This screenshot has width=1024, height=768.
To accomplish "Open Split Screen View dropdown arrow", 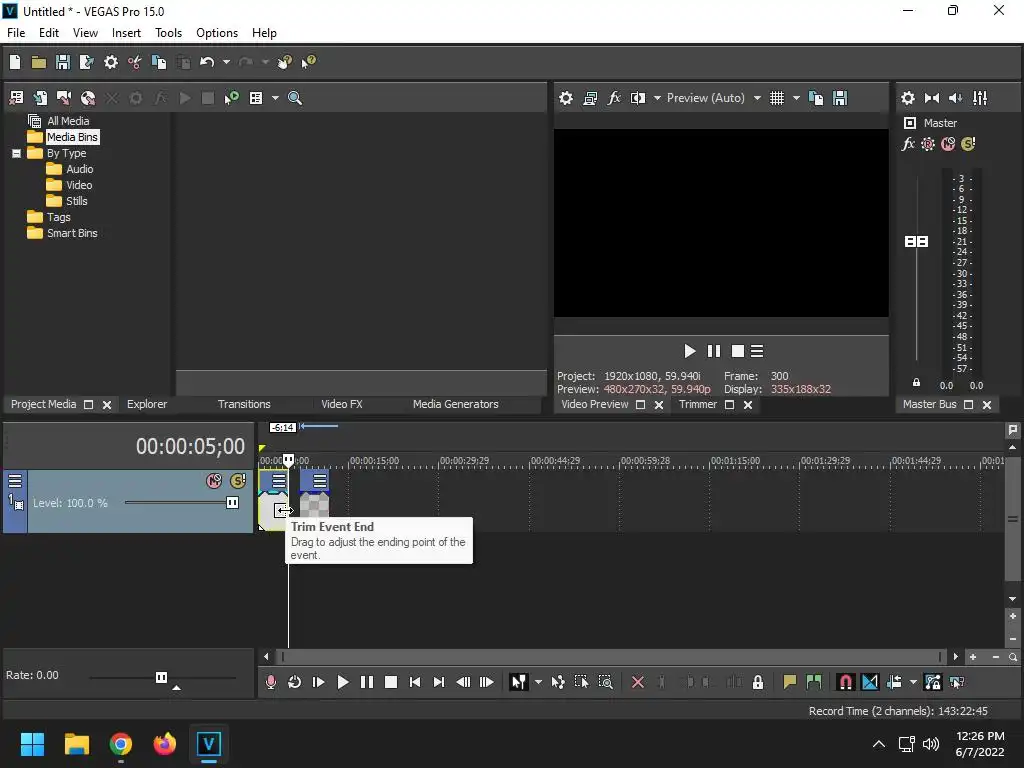I will (657, 98).
